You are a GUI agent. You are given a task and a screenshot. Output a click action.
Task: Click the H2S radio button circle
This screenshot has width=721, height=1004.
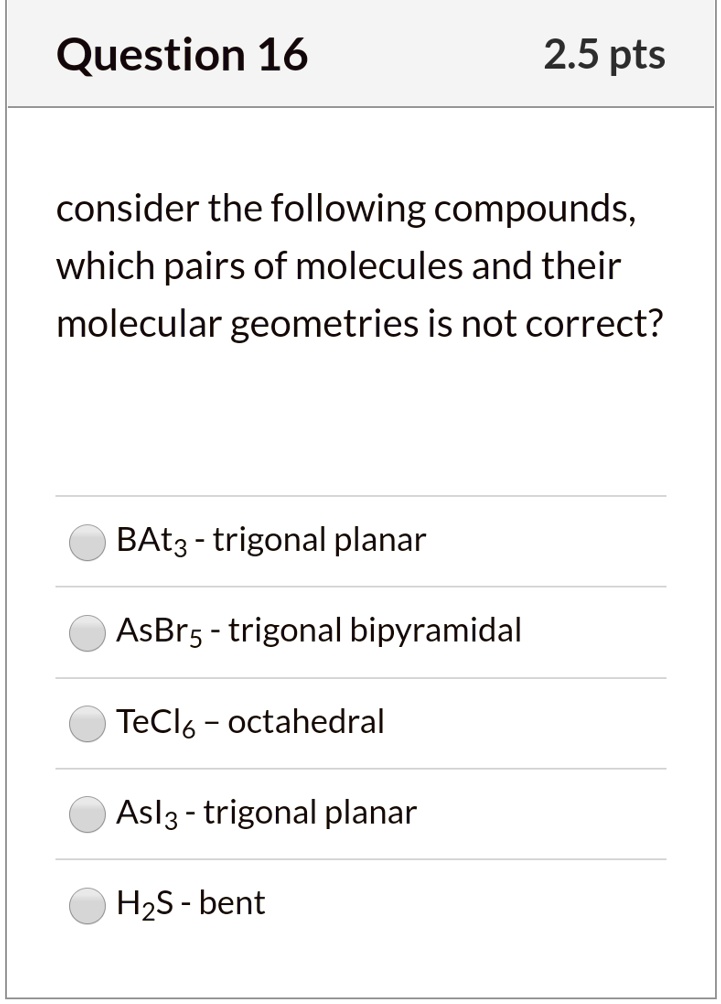pos(86,903)
